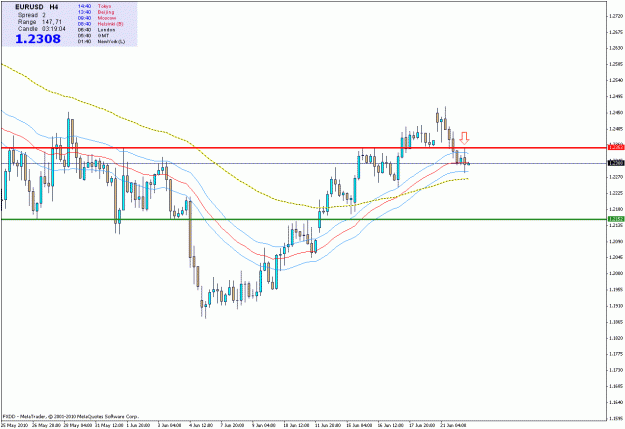Viewport: 625px width, 429px height.
Task: Click the Beijing clock row
Action: pos(96,12)
